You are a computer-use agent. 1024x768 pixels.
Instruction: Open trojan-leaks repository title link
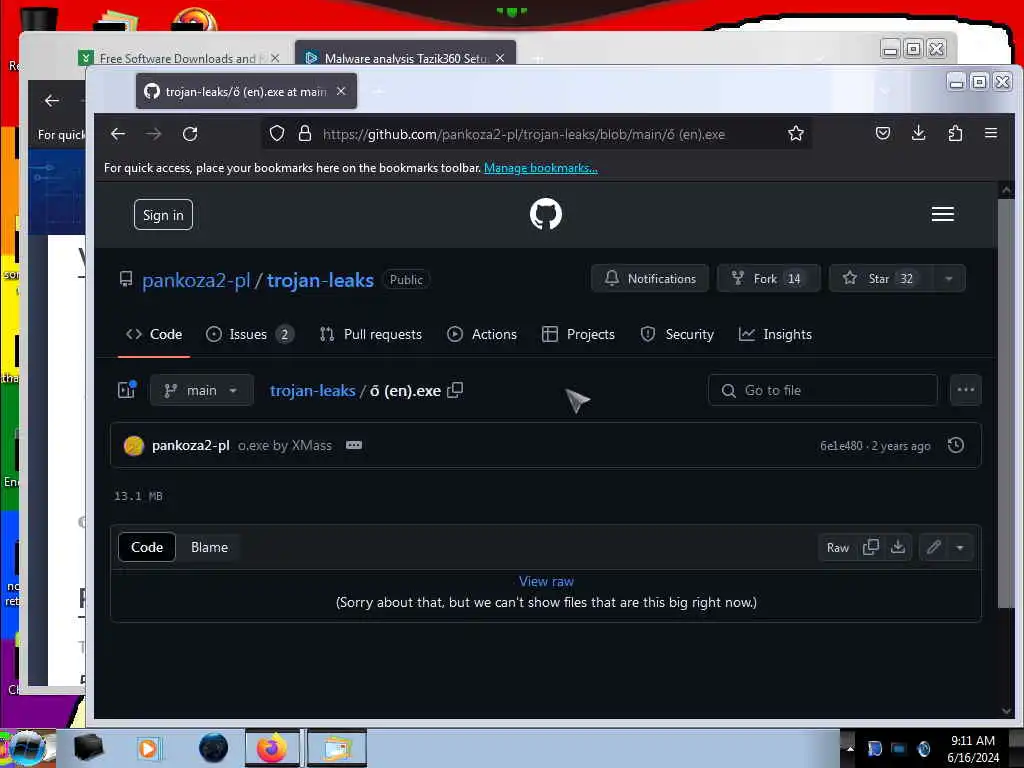tap(320, 280)
